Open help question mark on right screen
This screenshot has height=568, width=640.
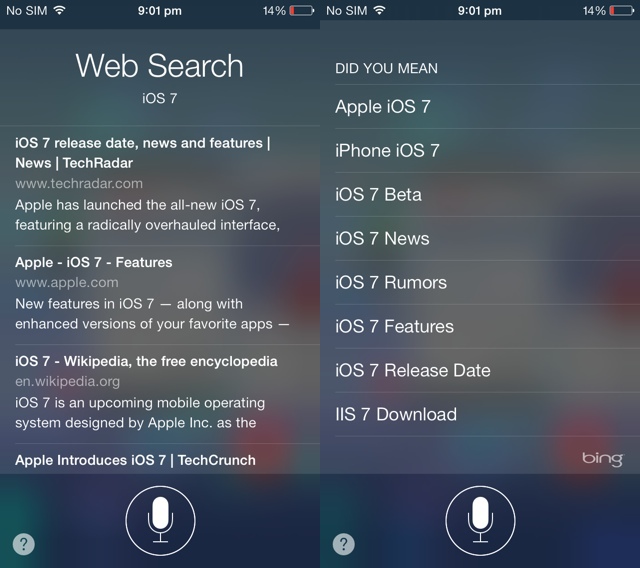click(x=344, y=544)
